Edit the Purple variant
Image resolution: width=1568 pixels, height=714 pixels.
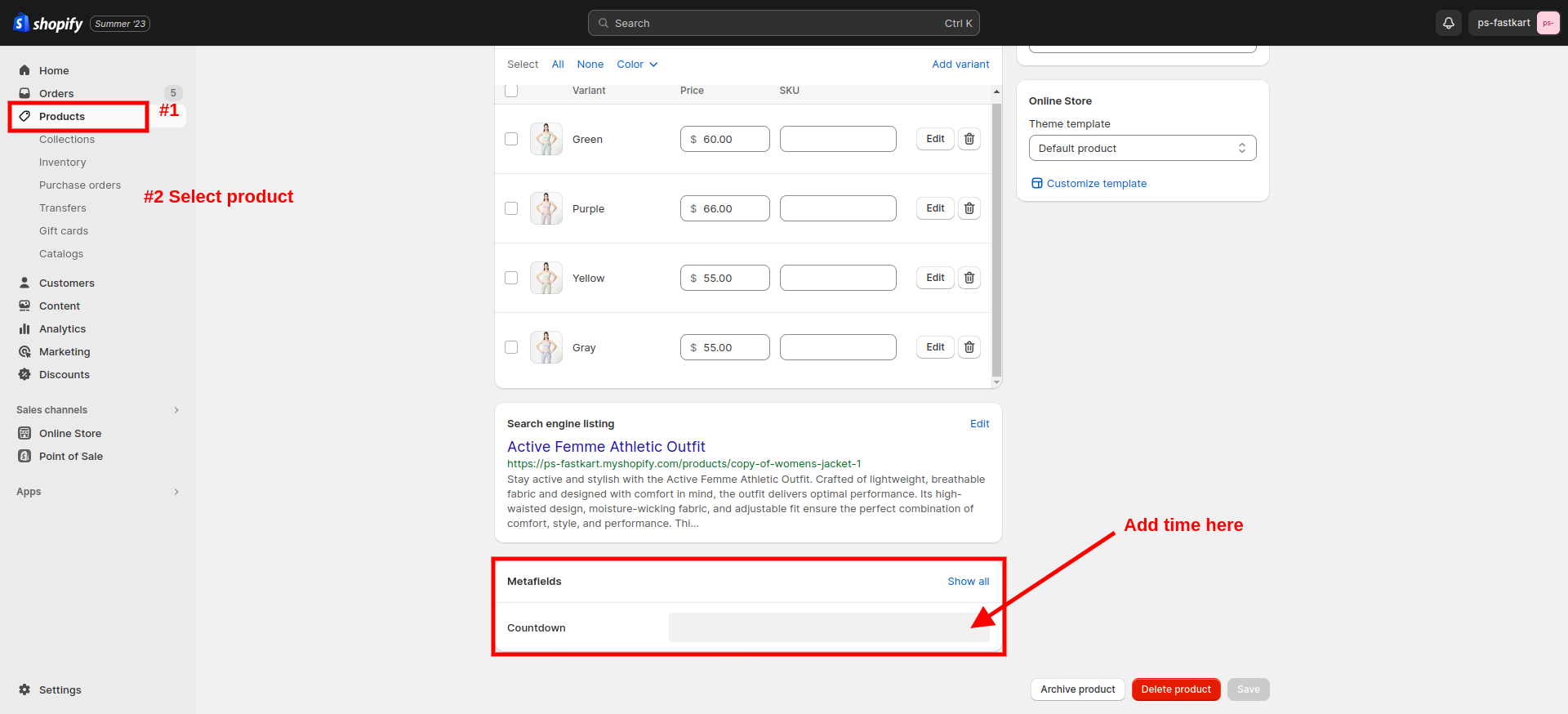(x=935, y=208)
